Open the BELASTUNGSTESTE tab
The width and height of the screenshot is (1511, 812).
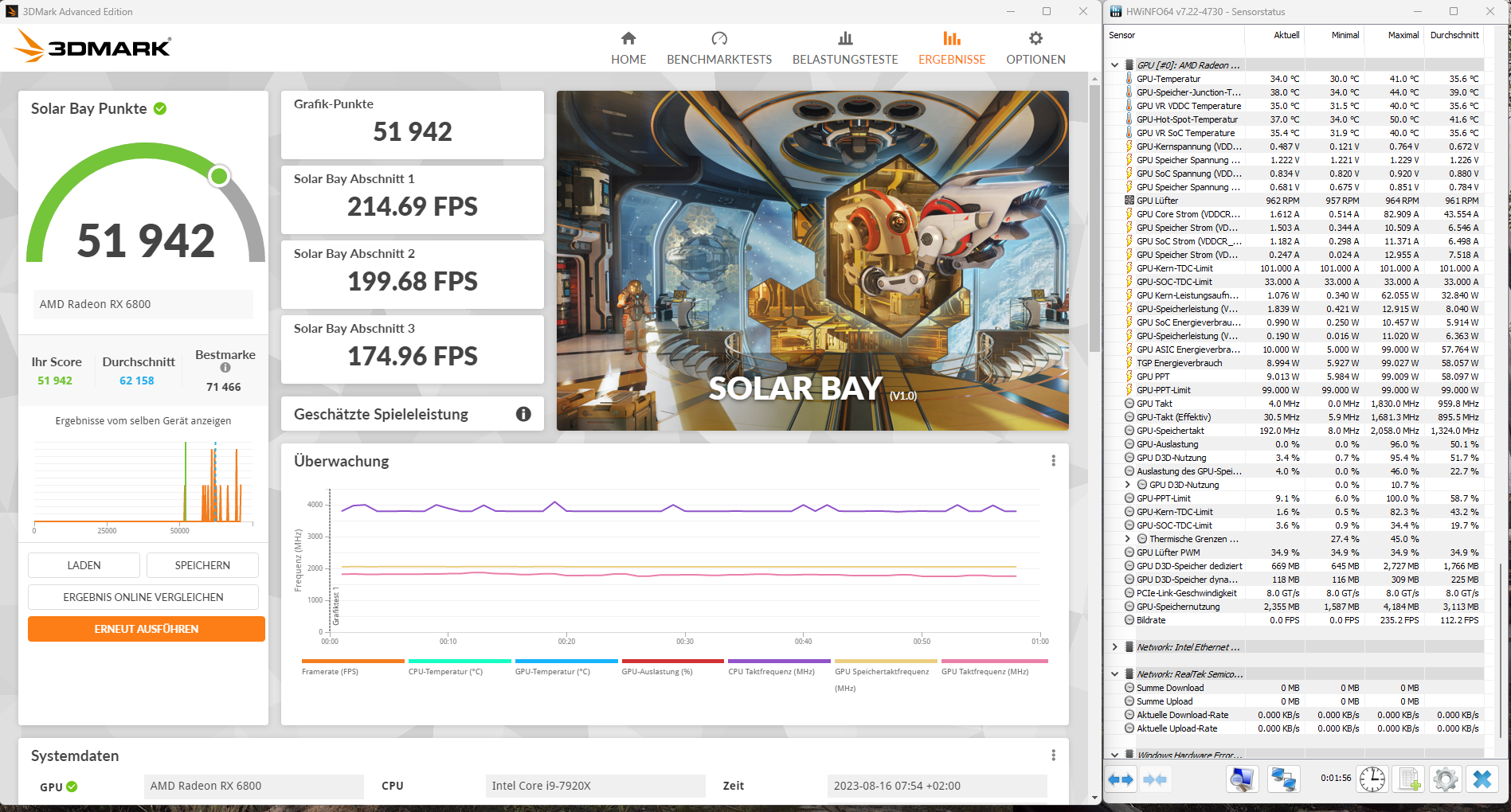pos(845,48)
